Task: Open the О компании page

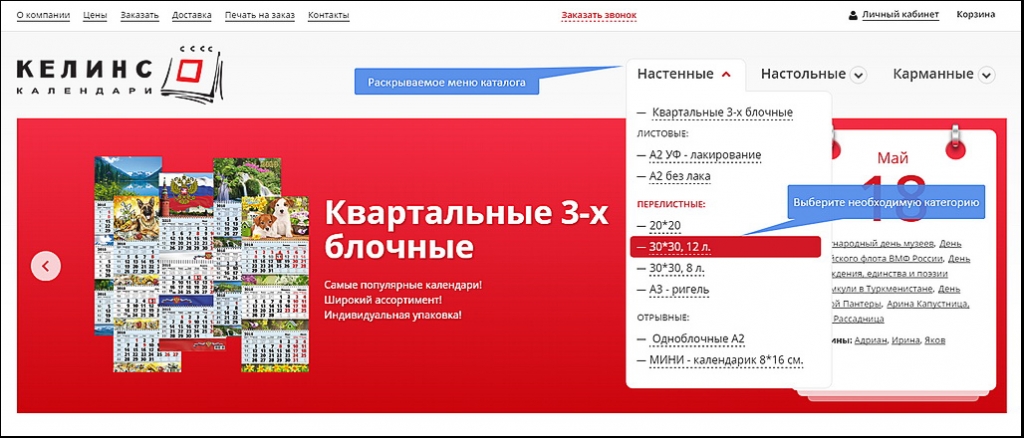Action: tap(43, 15)
